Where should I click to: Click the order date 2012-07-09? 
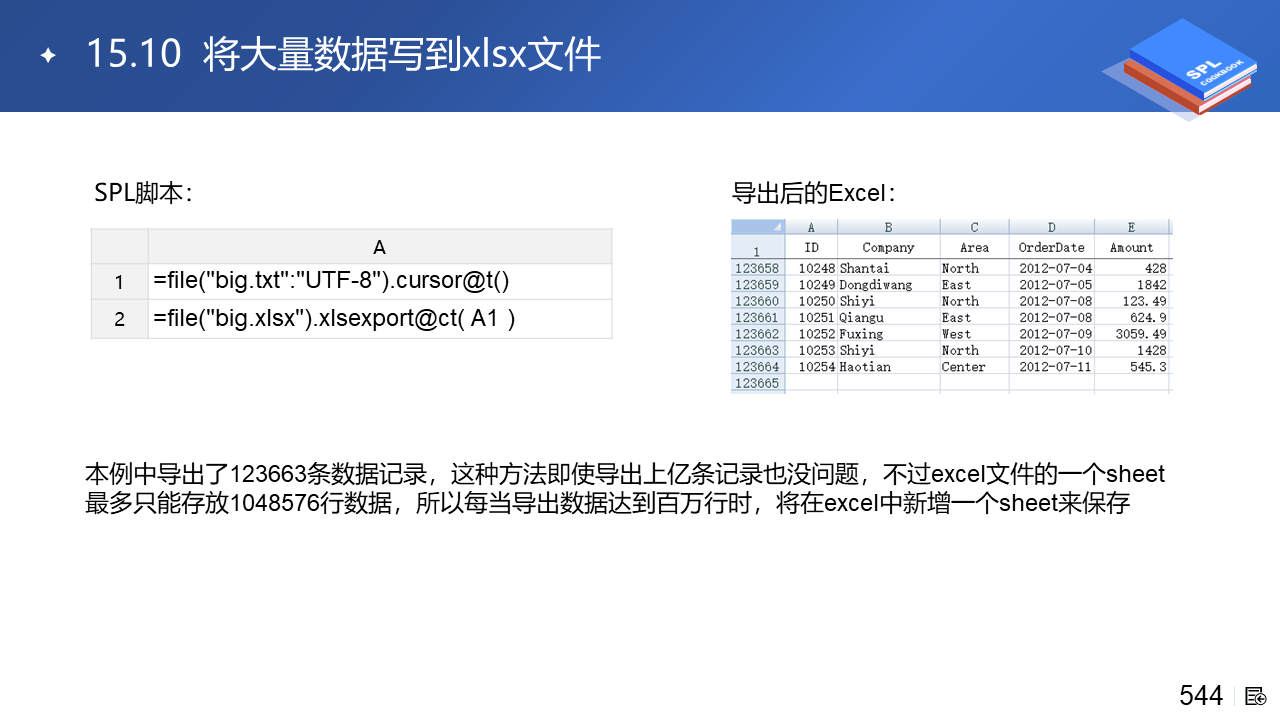(x=1052, y=334)
